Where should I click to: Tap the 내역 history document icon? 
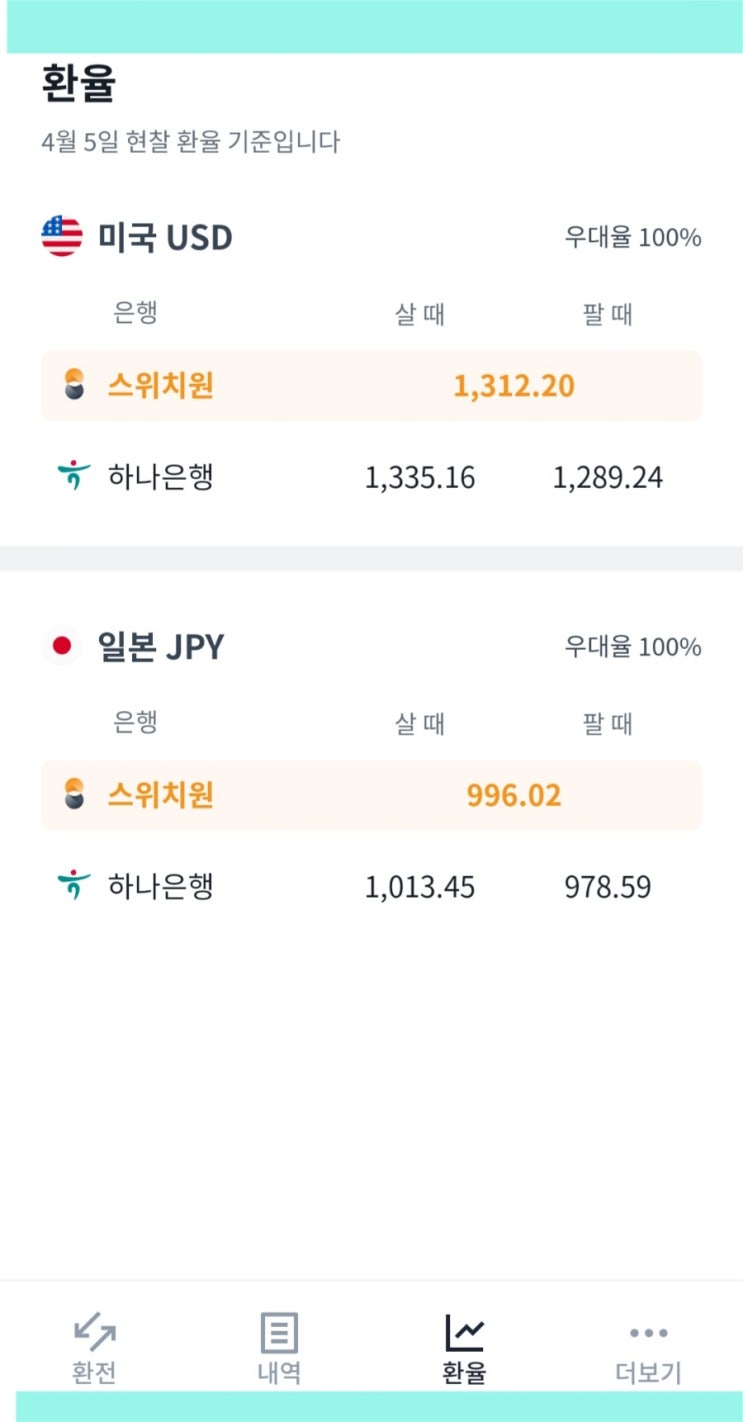279,1332
